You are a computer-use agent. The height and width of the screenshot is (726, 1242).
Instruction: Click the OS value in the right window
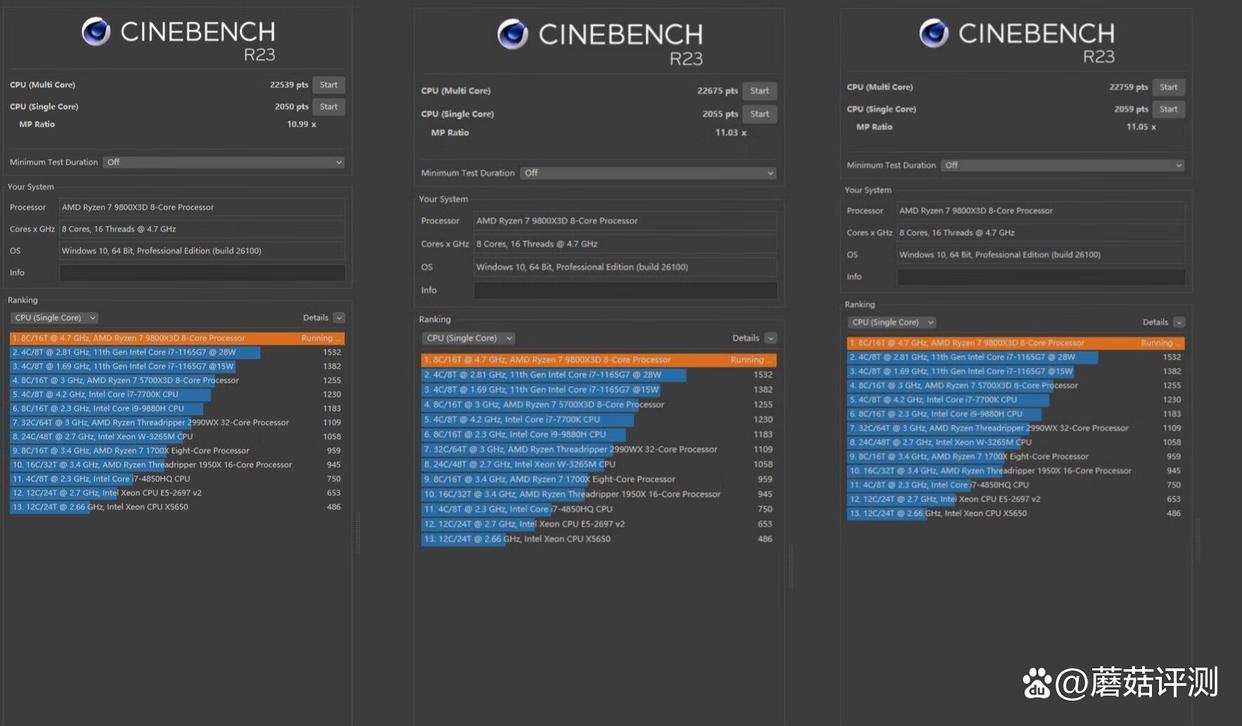[x=1041, y=254]
